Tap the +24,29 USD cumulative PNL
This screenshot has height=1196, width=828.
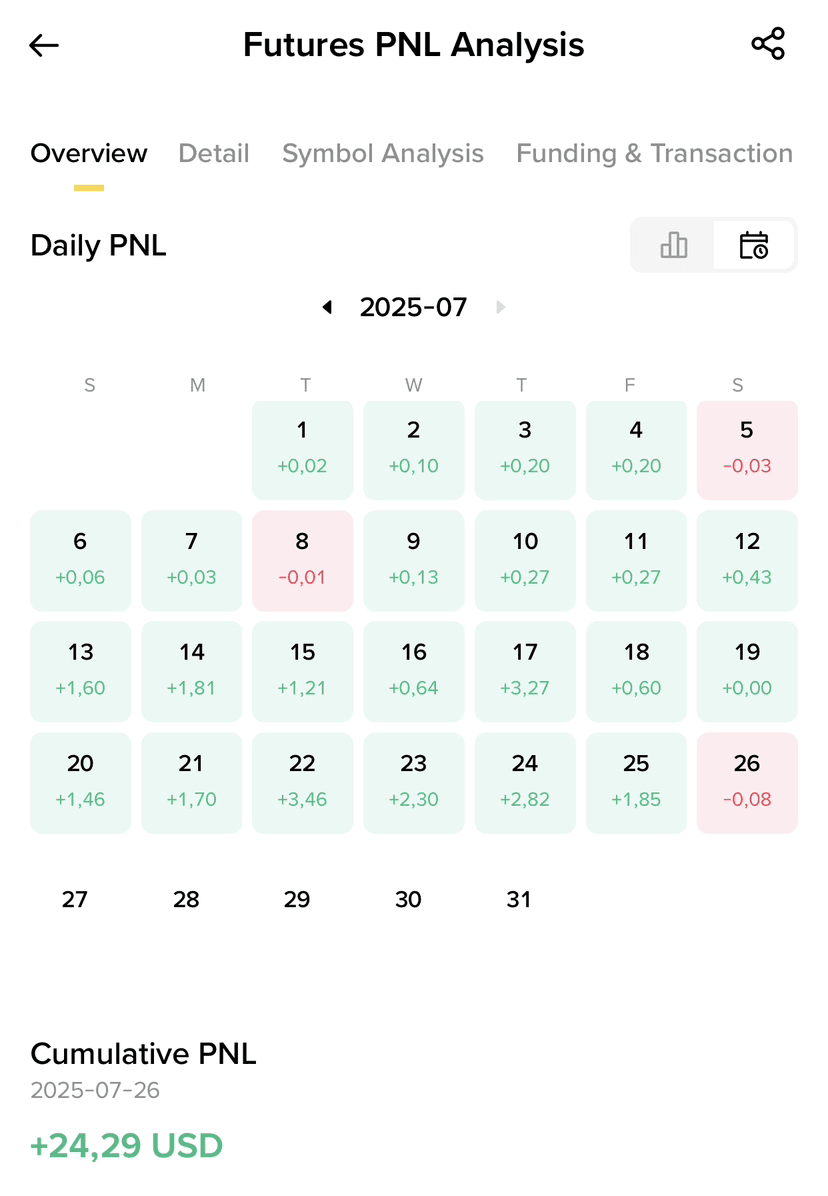coord(127,1145)
